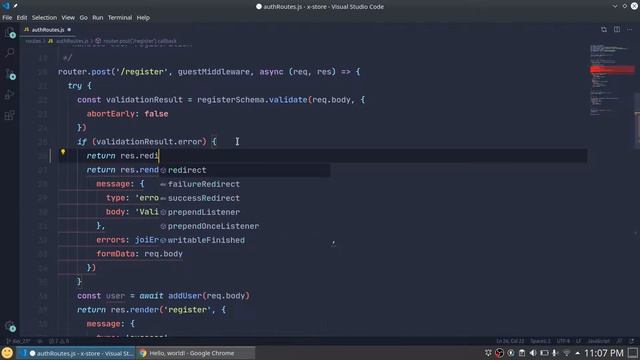Click the editor vertical scrollbar
This screenshot has height=360, width=640.
pos(637,120)
